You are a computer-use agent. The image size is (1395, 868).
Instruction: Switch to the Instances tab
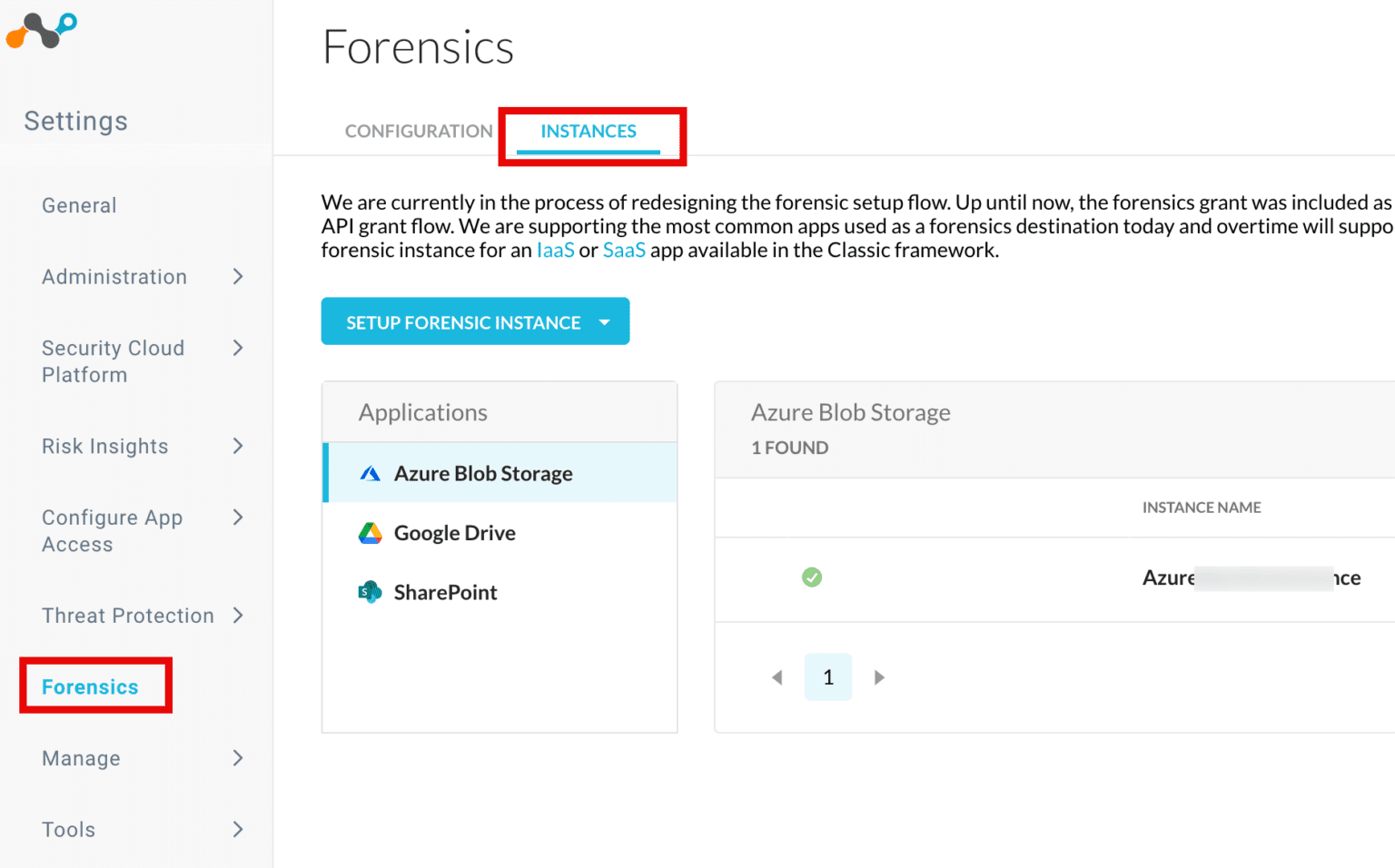(x=589, y=131)
